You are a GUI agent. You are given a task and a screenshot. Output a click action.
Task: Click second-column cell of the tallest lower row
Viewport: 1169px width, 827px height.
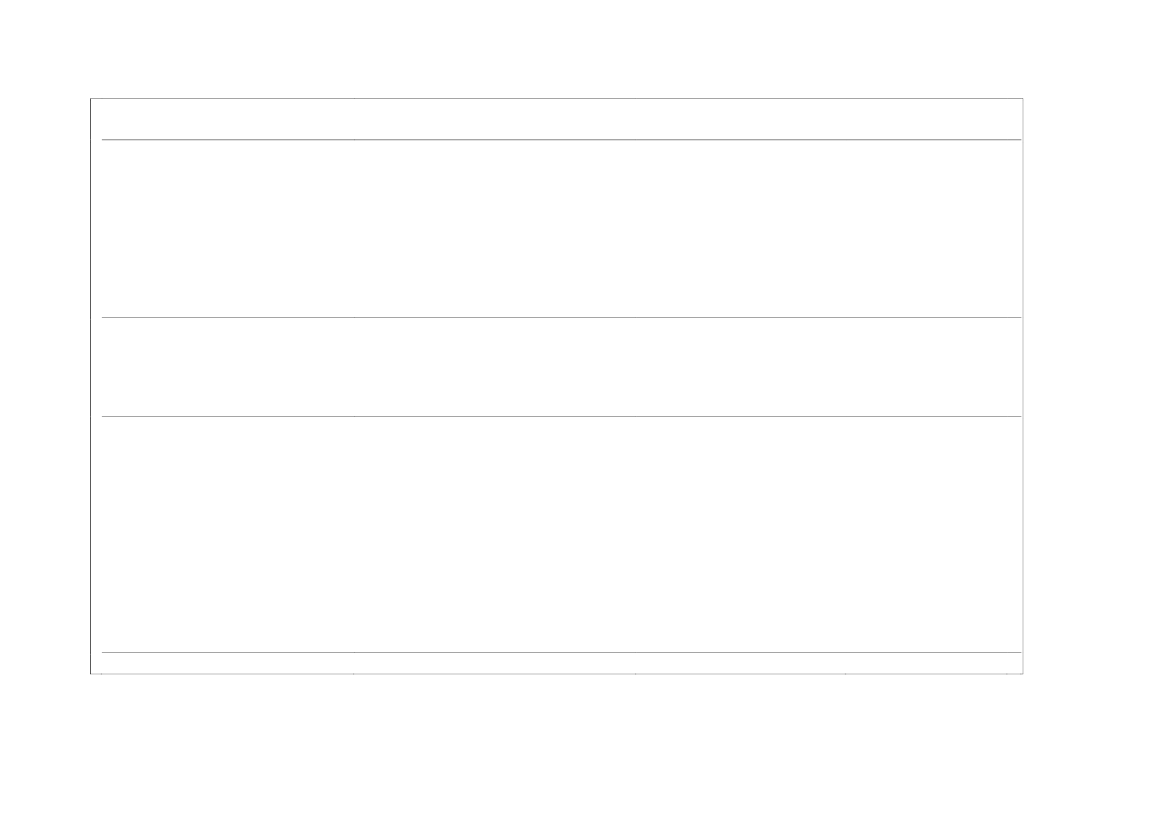pos(494,535)
